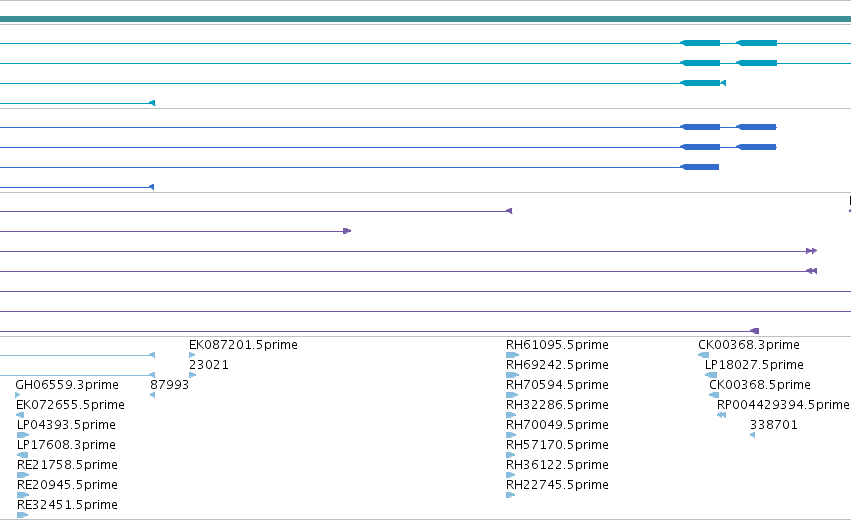Click the glyph under RH61095.5prime label

(512, 355)
